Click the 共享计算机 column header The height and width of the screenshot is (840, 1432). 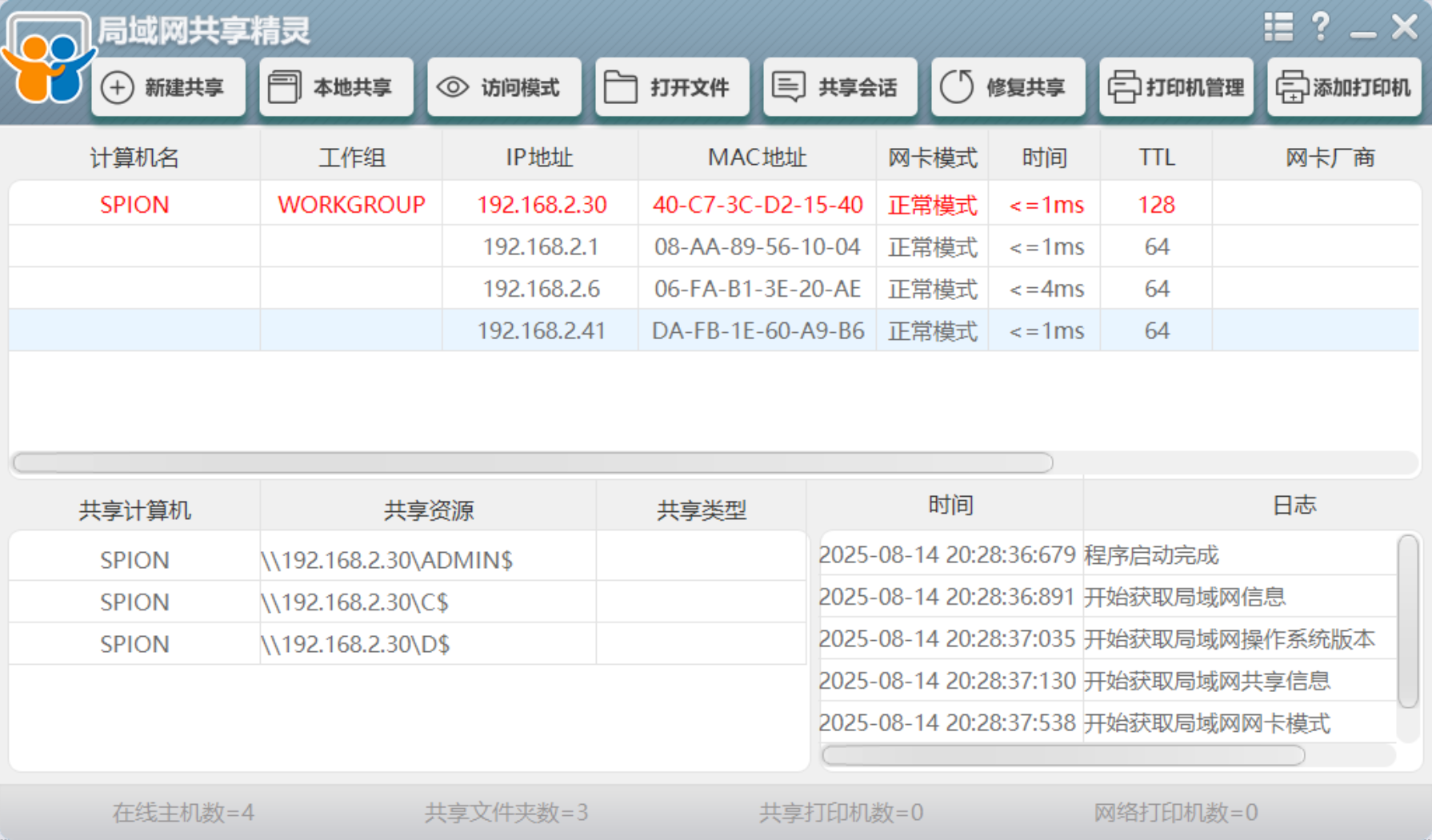coord(134,510)
